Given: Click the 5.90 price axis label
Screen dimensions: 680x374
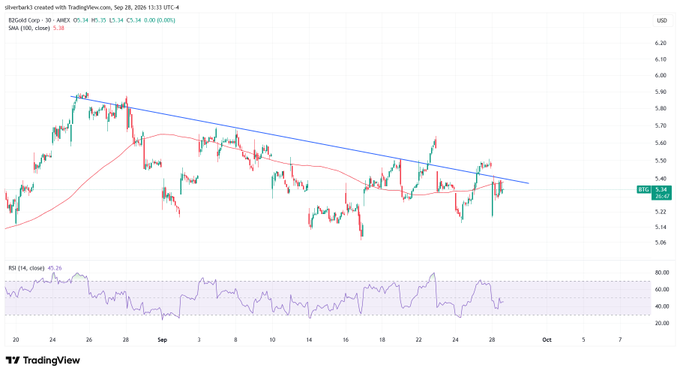Looking at the screenshot, I should tap(660, 92).
